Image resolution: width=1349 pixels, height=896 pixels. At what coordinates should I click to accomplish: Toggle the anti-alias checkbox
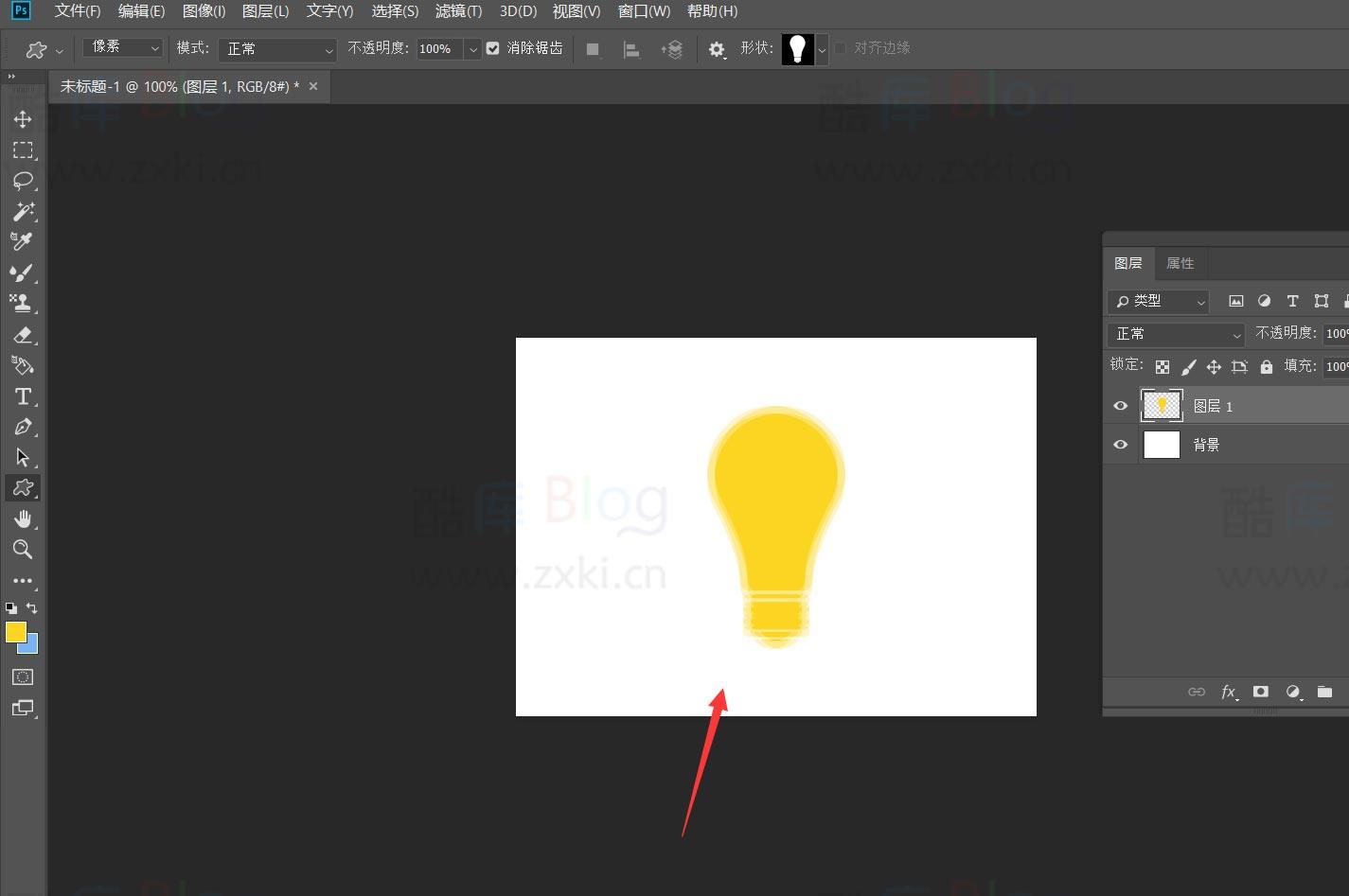(492, 48)
